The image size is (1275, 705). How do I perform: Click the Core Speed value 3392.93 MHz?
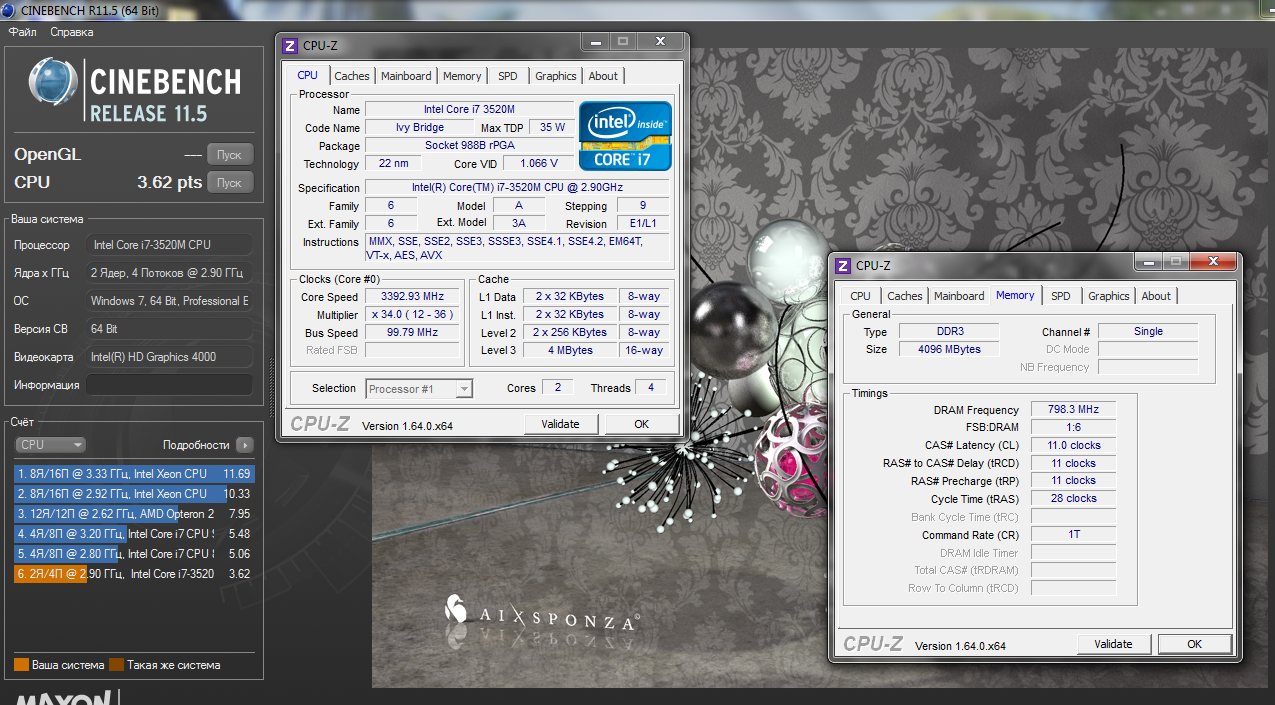[412, 297]
